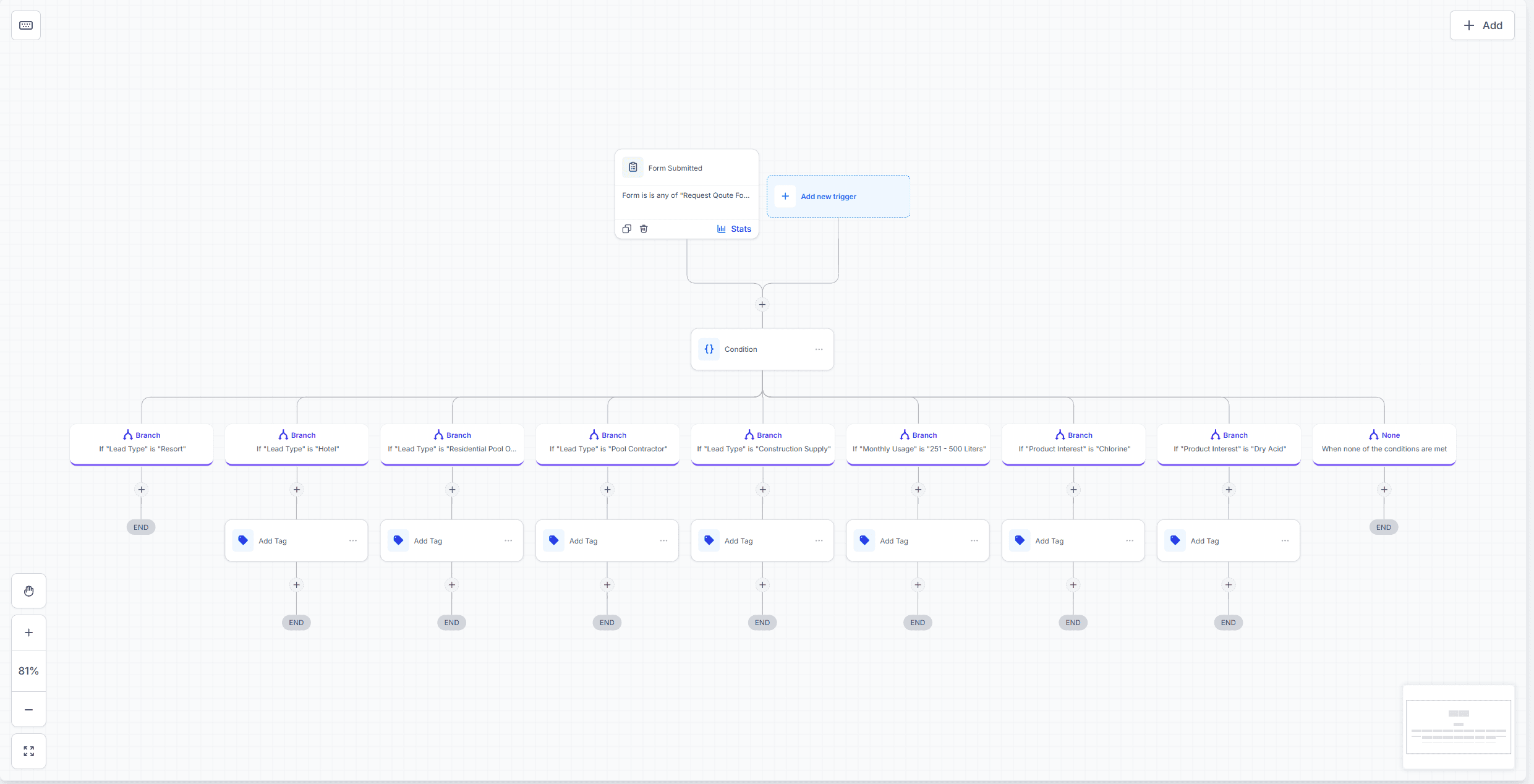
Task: Add a step under the Dry Acid branch
Action: (x=1229, y=490)
